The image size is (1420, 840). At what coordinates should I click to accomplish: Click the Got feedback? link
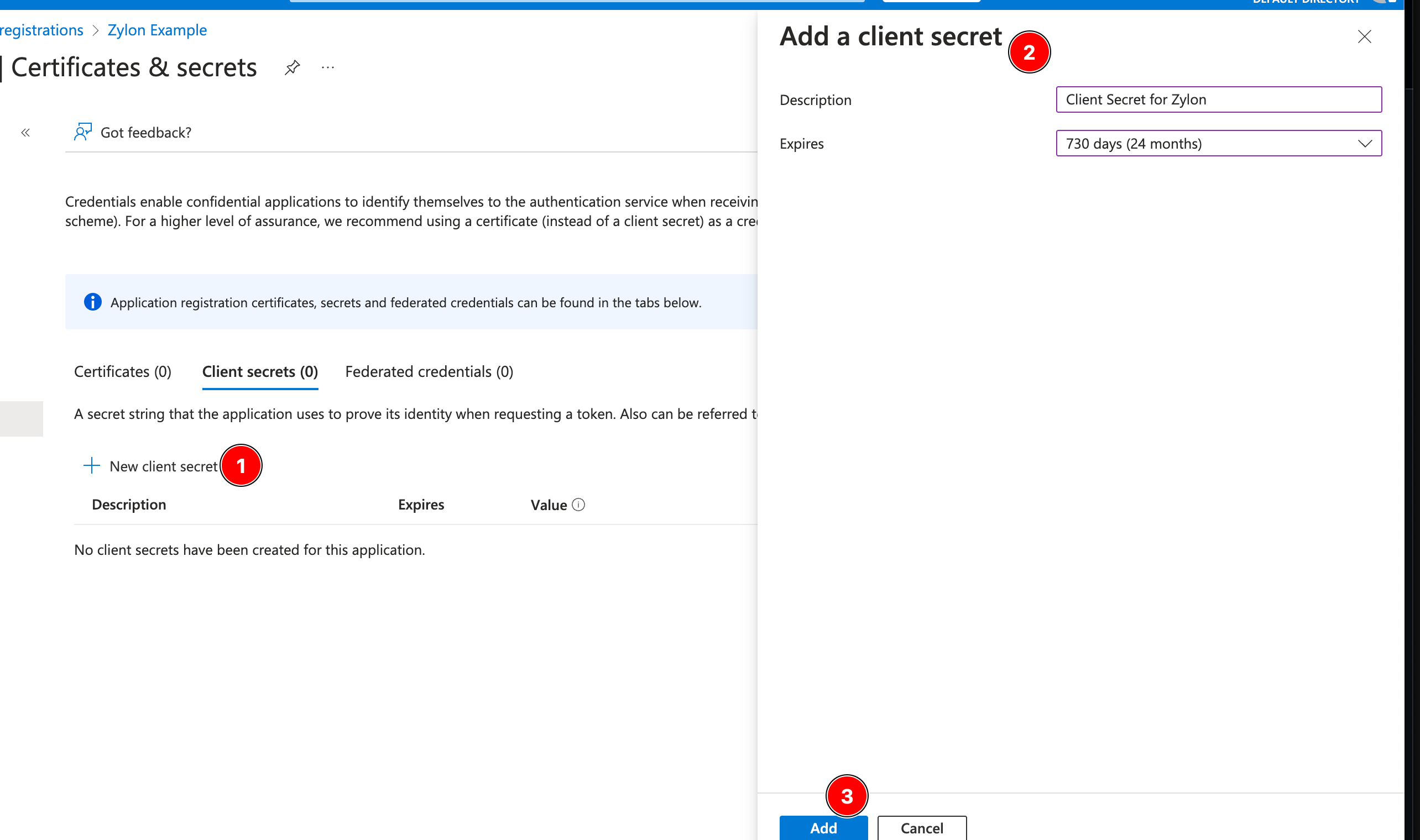(x=145, y=133)
